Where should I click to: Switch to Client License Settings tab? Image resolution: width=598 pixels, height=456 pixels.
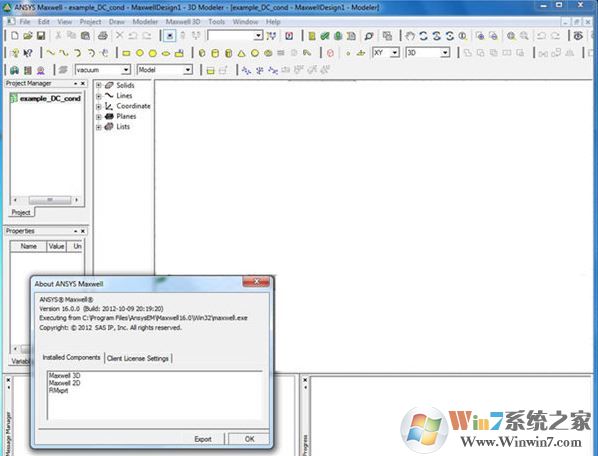pos(138,358)
